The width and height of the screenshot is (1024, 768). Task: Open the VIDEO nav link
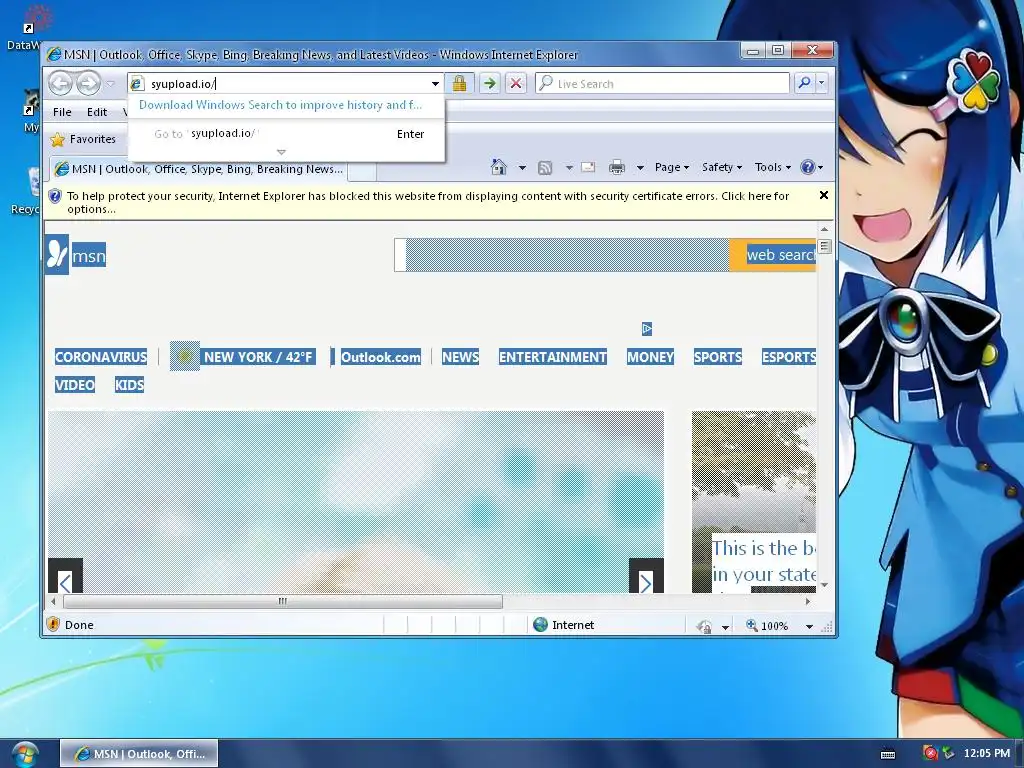(75, 385)
